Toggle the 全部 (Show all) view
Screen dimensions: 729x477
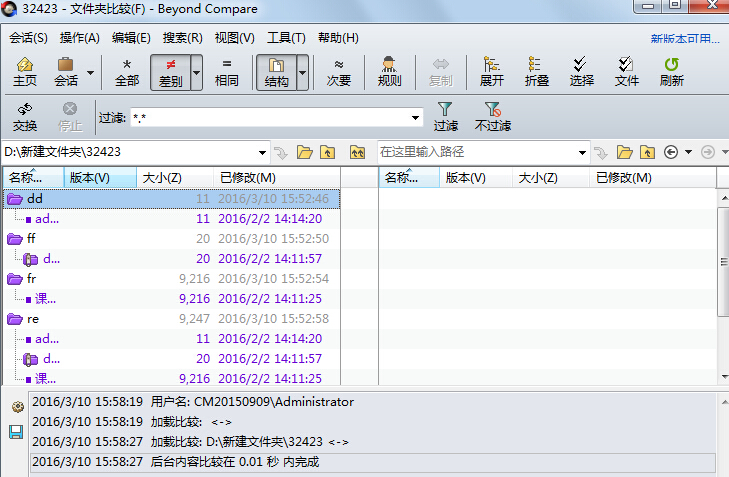tap(127, 72)
